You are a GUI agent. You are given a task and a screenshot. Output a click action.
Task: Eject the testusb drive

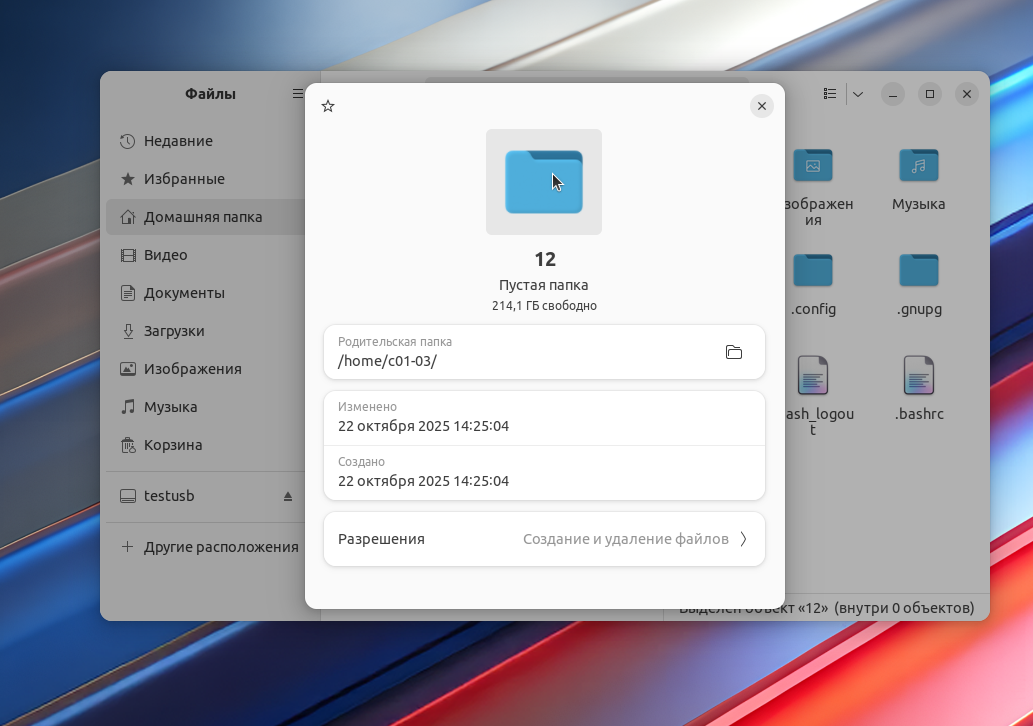pos(288,496)
